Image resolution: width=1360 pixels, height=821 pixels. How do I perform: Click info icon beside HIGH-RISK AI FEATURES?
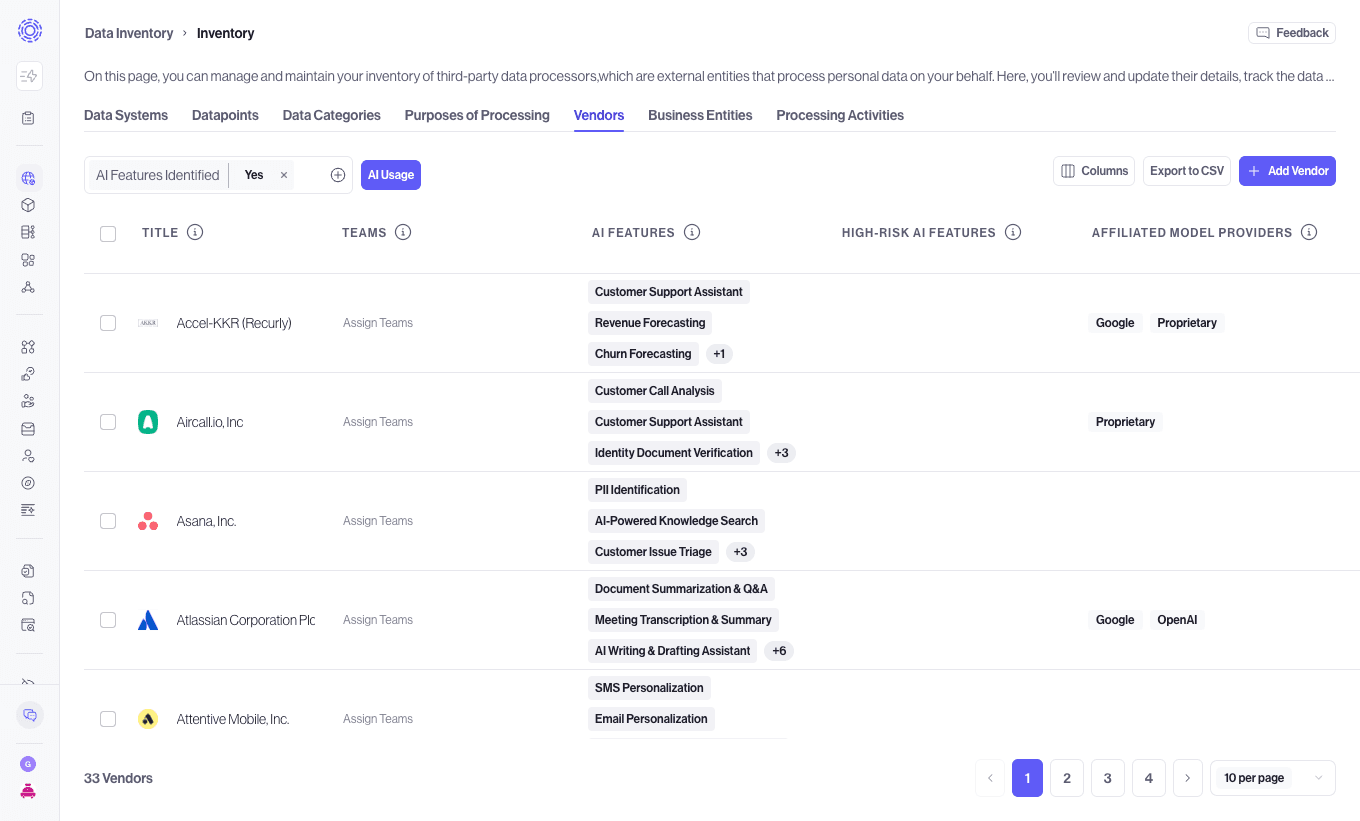click(1013, 232)
